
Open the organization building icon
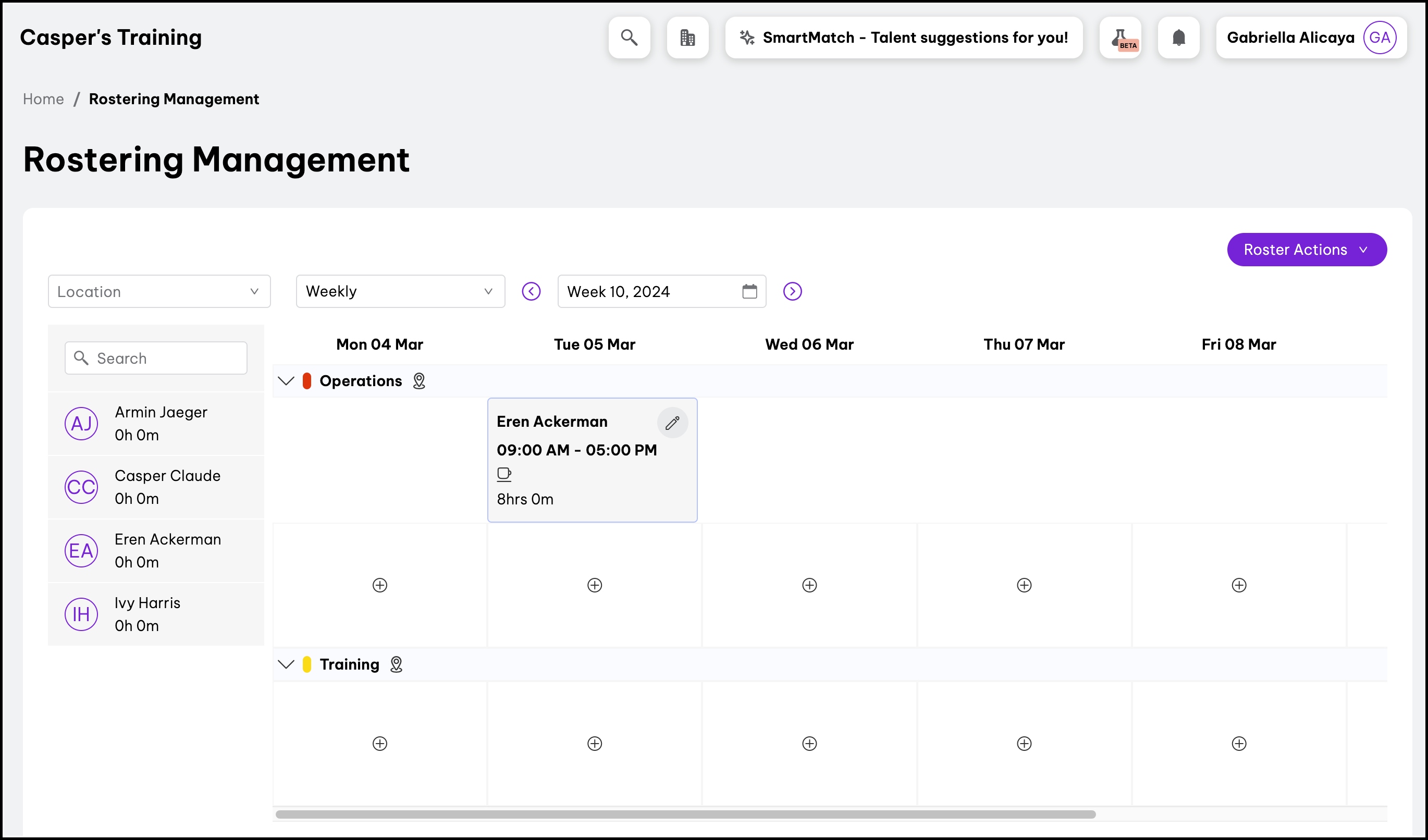(687, 38)
